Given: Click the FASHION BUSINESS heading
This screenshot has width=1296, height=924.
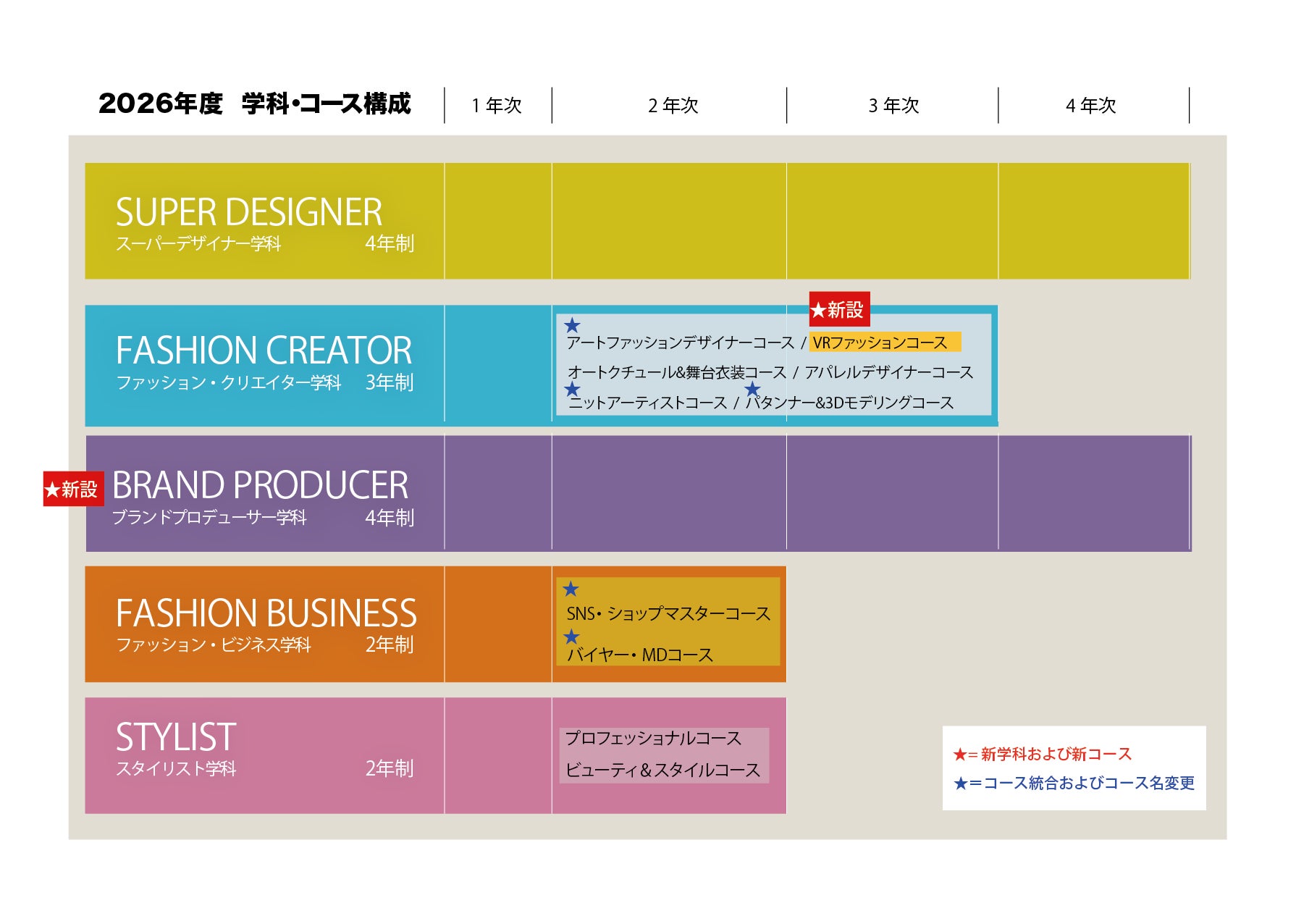Looking at the screenshot, I should [x=266, y=613].
